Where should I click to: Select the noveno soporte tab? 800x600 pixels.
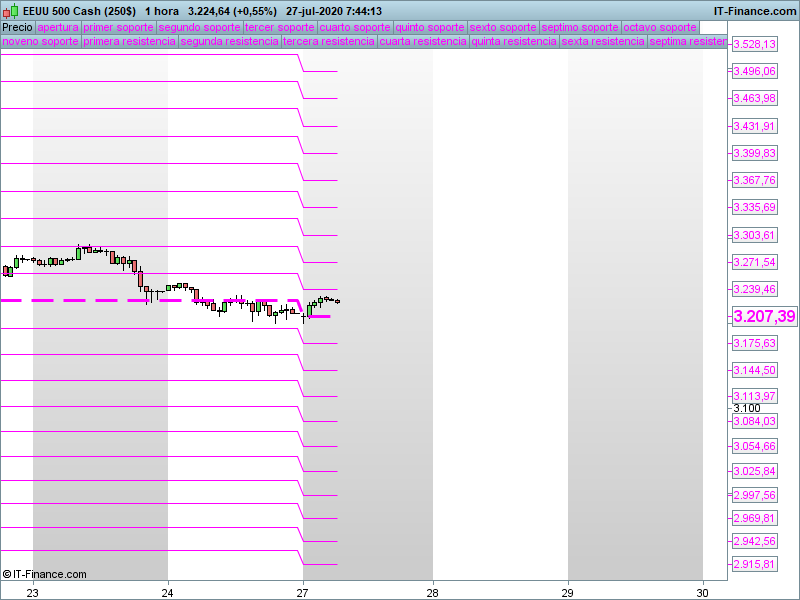[40, 41]
